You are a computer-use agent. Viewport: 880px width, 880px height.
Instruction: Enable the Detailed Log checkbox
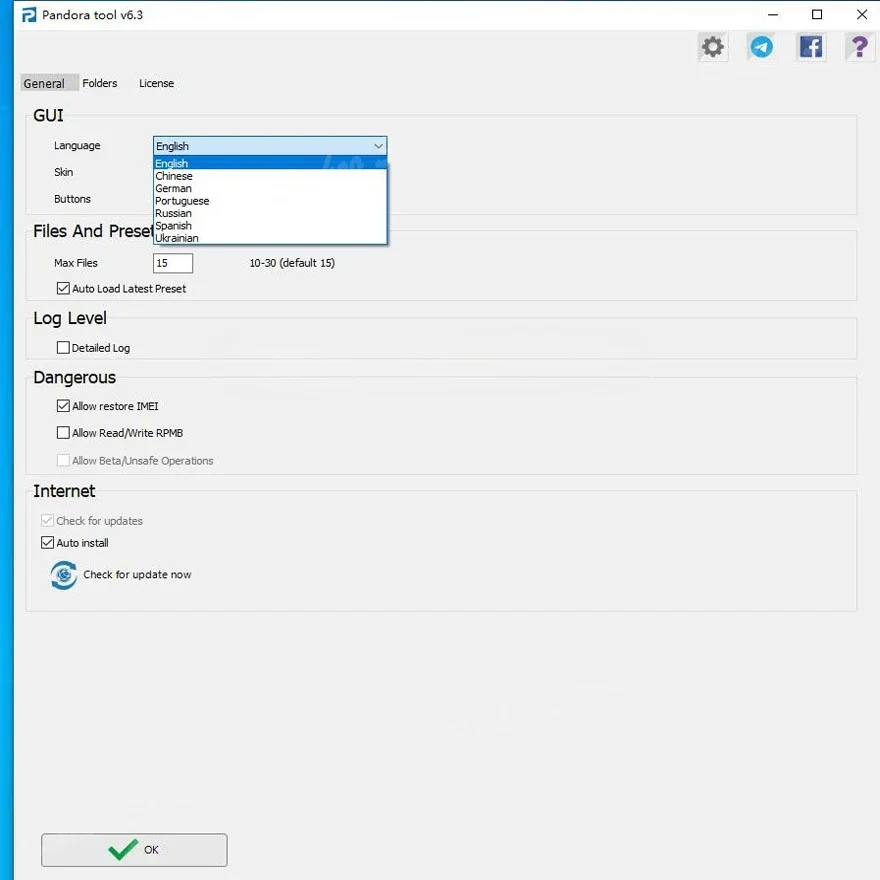click(63, 347)
